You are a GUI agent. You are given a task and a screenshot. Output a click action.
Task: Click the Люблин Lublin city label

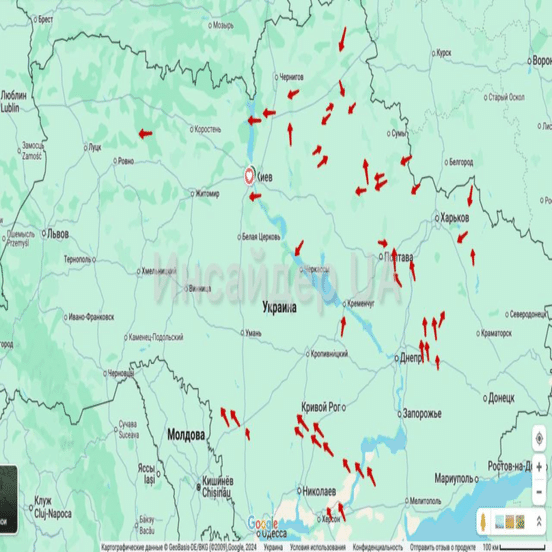pos(13,102)
